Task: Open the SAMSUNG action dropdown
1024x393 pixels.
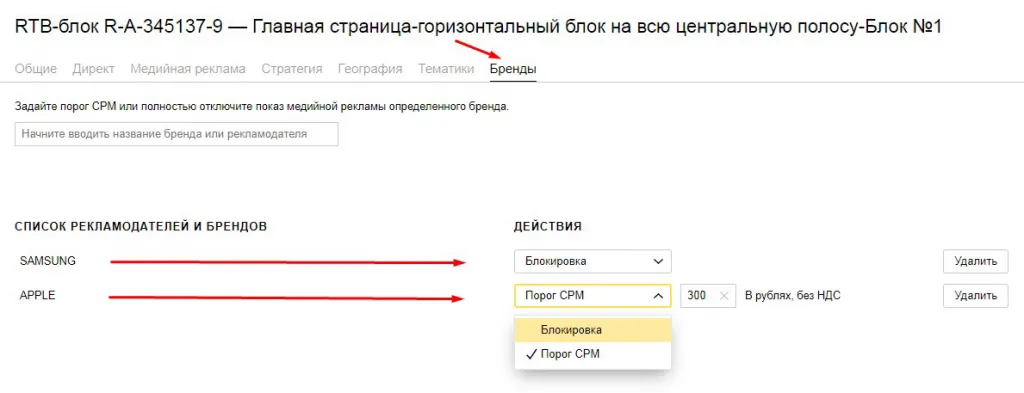Action: (593, 262)
